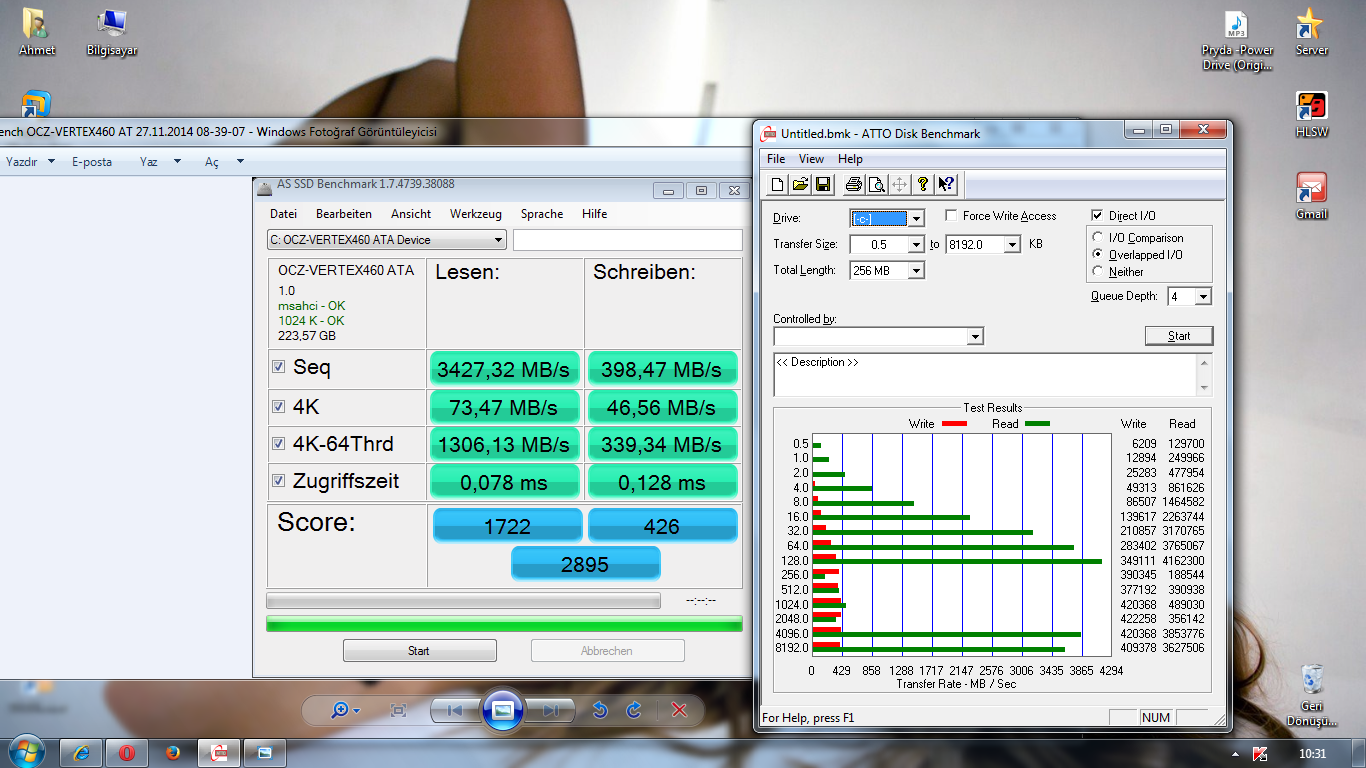This screenshot has width=1366, height=768.
Task: Click the actual size icon in Photo Viewer
Action: coord(398,710)
